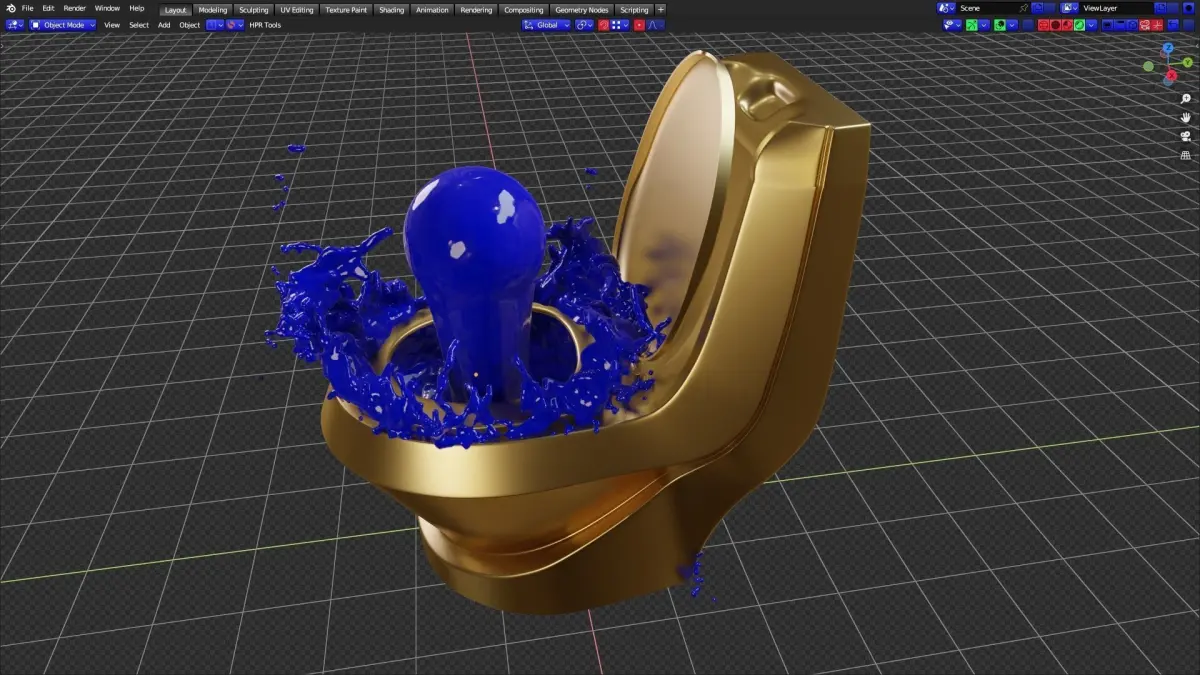Open the snapping options dropdown

(620, 25)
